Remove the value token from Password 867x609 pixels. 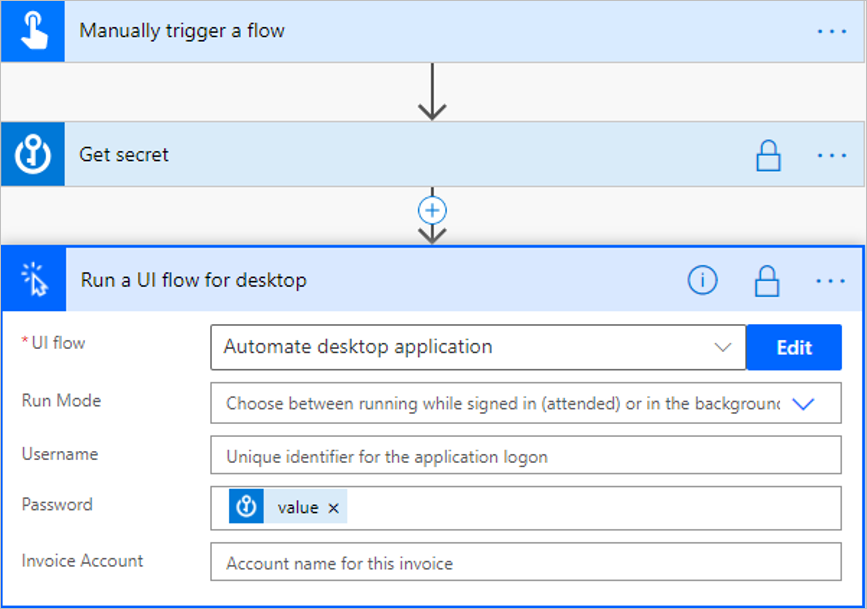334,508
